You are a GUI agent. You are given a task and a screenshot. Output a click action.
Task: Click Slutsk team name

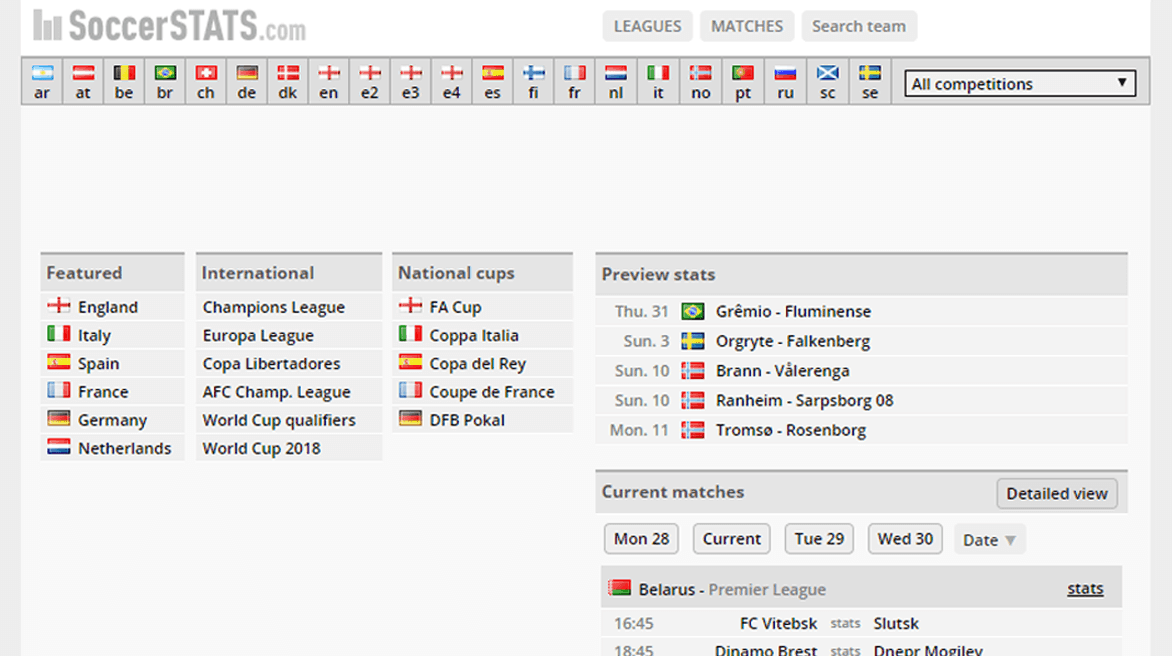pyautogui.click(x=896, y=623)
